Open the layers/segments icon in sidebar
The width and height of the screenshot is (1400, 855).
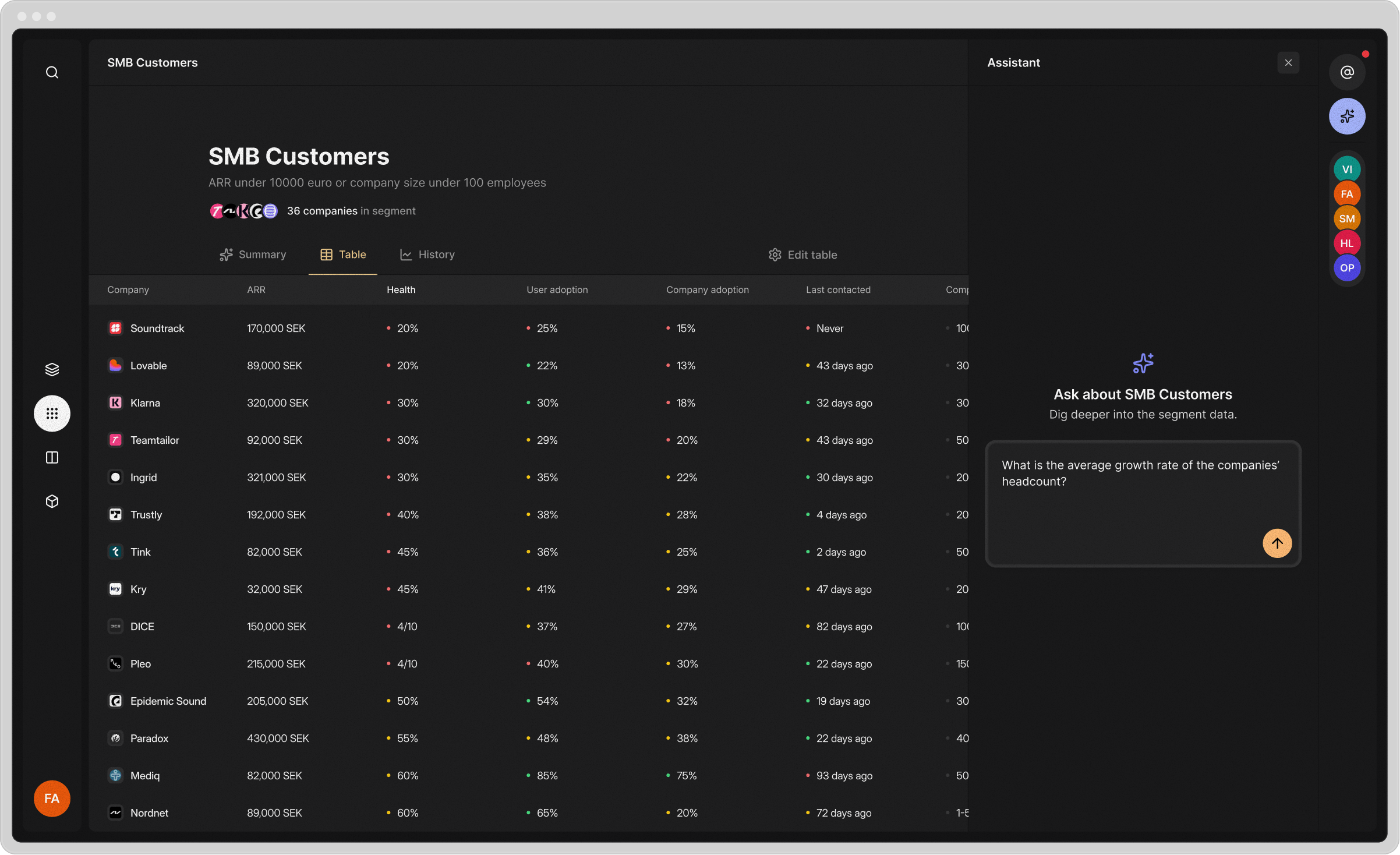point(52,369)
